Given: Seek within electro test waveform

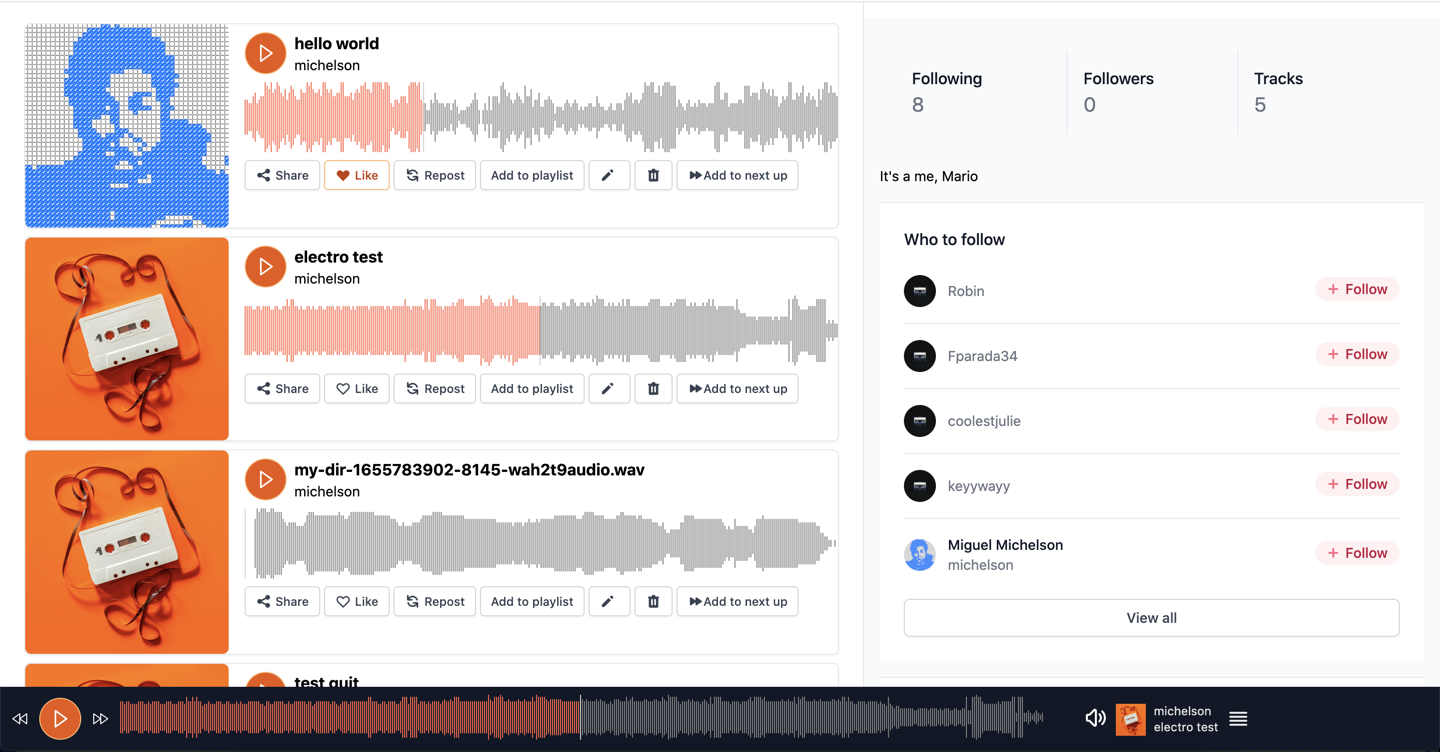Looking at the screenshot, I should pyautogui.click(x=541, y=330).
